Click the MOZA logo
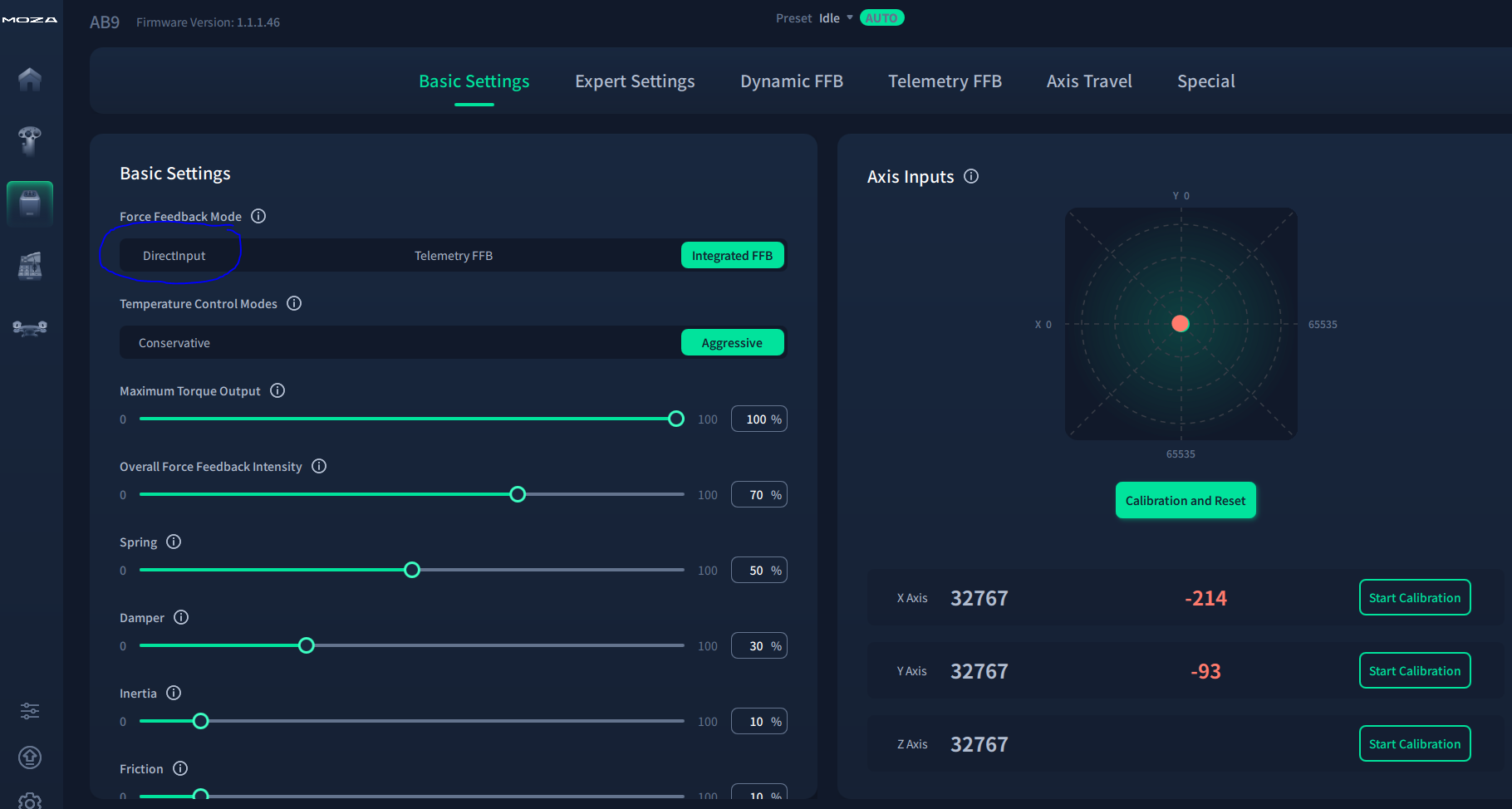The width and height of the screenshot is (1512, 809). pos(30,19)
